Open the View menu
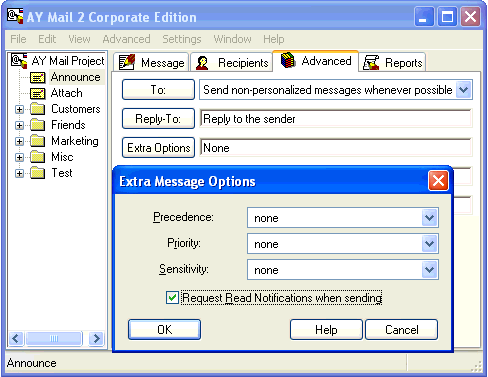 click(79, 39)
